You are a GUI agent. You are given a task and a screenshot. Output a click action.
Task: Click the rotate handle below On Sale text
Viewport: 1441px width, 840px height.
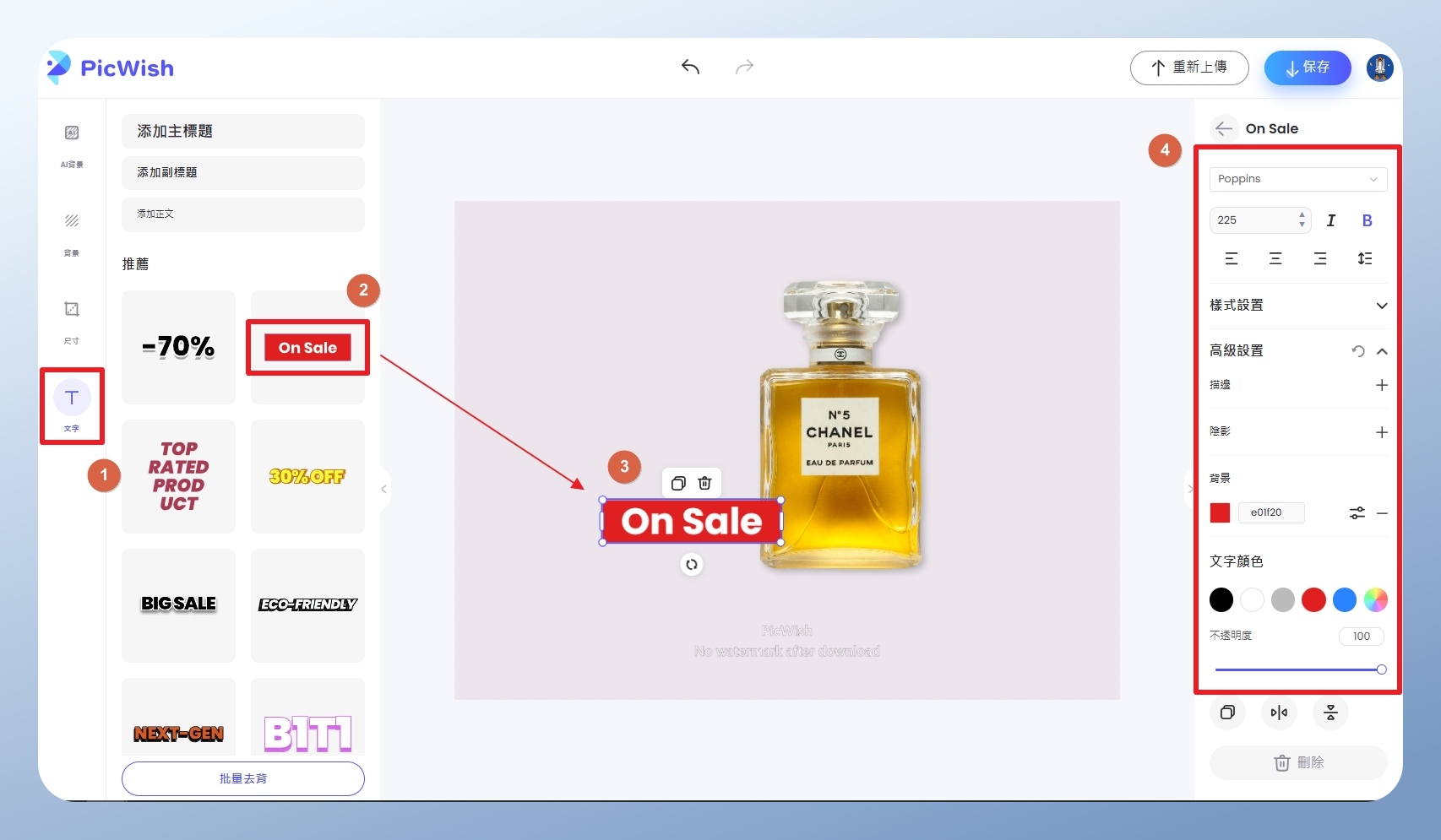click(x=692, y=565)
